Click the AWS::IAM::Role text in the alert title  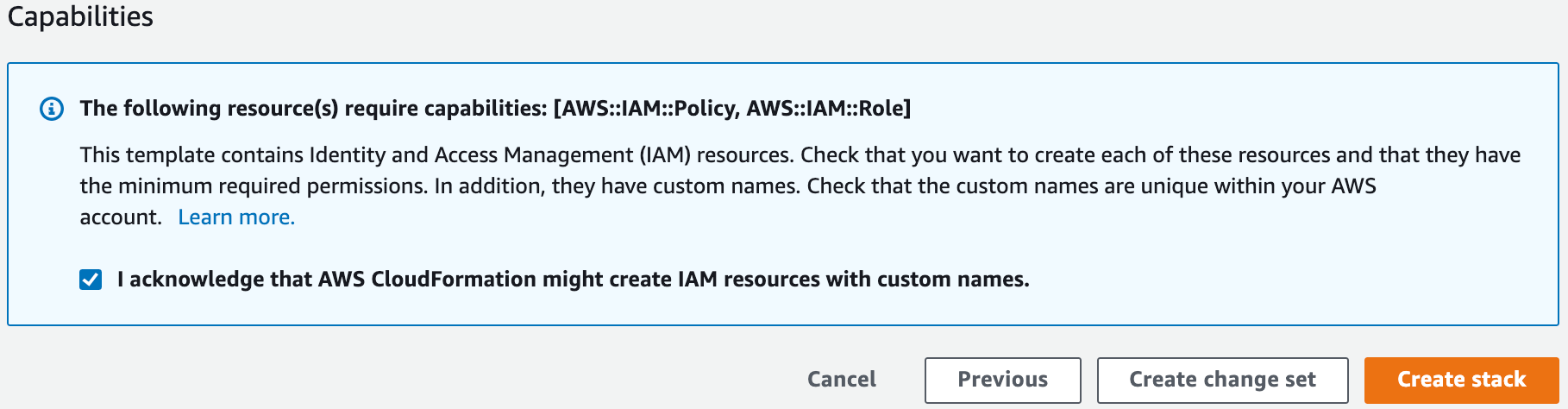[825, 109]
